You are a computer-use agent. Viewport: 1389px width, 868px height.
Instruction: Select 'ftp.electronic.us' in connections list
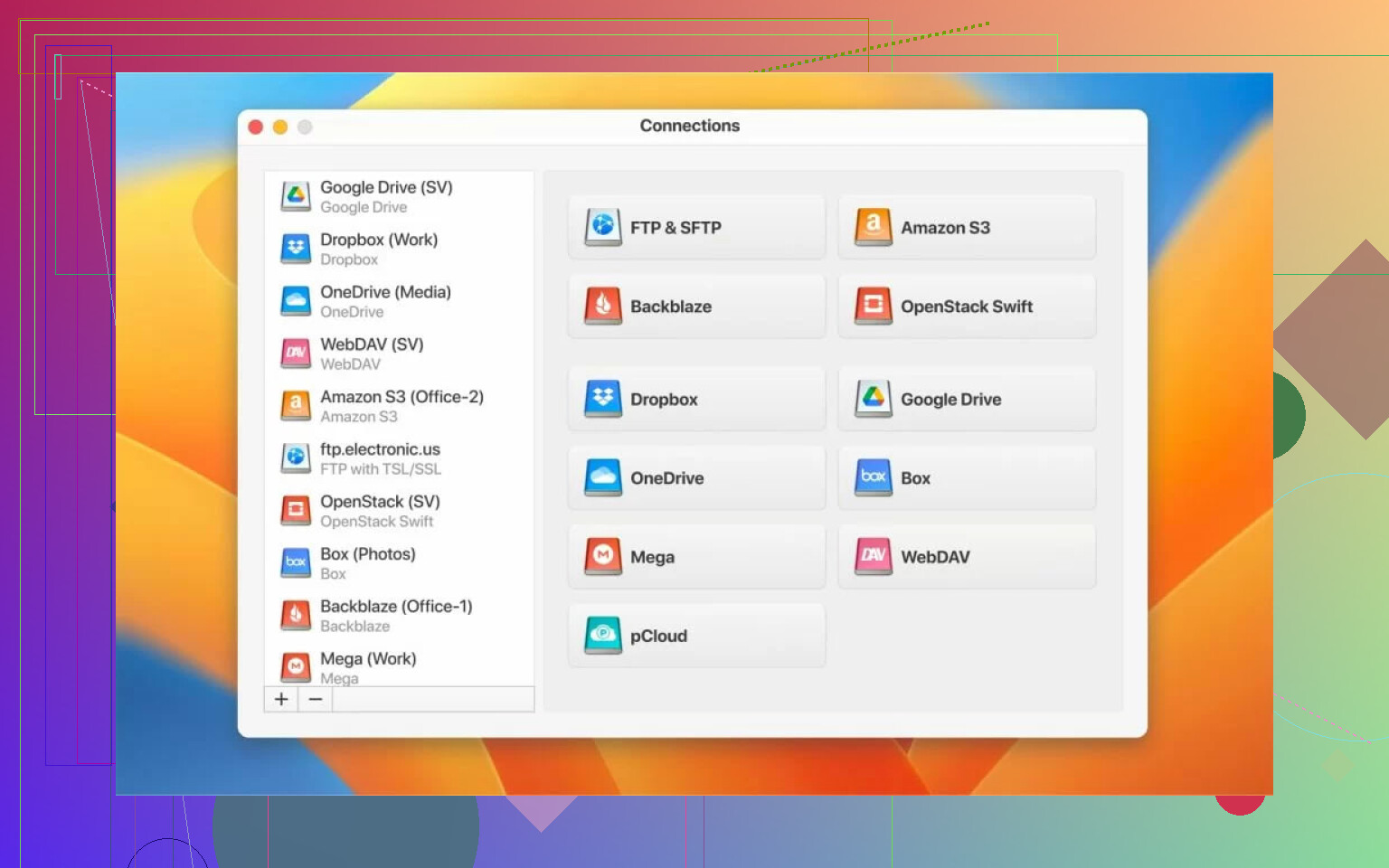coord(399,458)
